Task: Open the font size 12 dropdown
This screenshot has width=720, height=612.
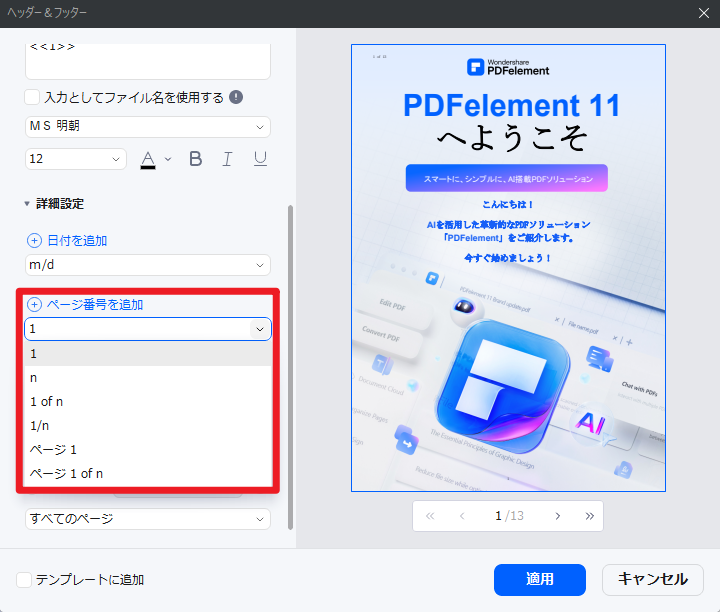Action: click(x=76, y=159)
